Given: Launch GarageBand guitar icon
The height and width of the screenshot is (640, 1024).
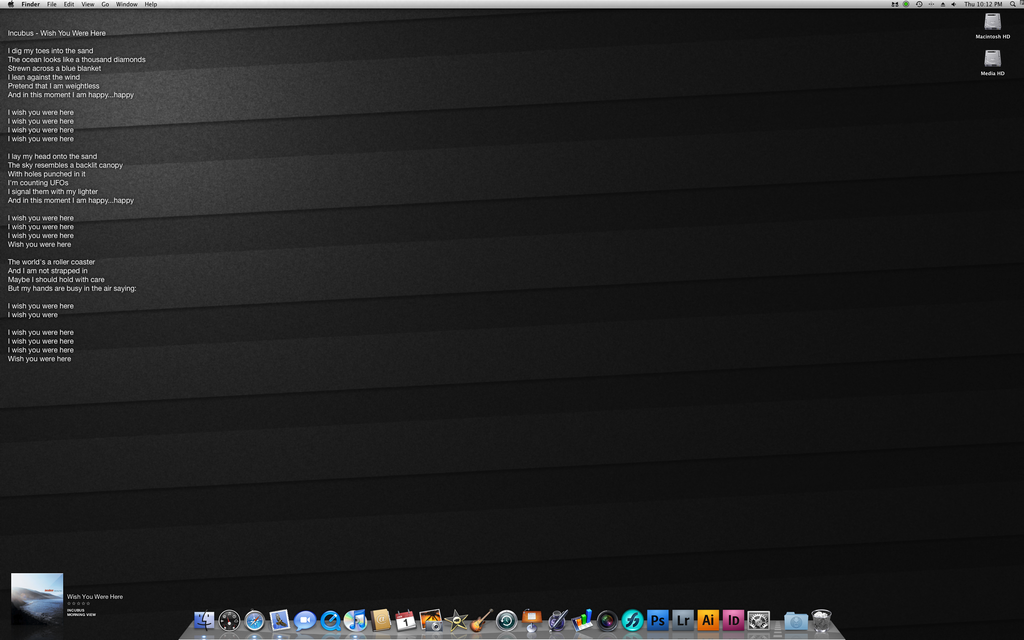Looking at the screenshot, I should (481, 620).
